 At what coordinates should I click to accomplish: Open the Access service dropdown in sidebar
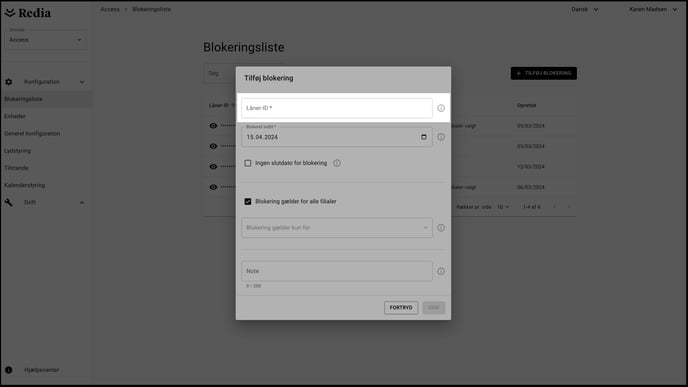[46, 39]
